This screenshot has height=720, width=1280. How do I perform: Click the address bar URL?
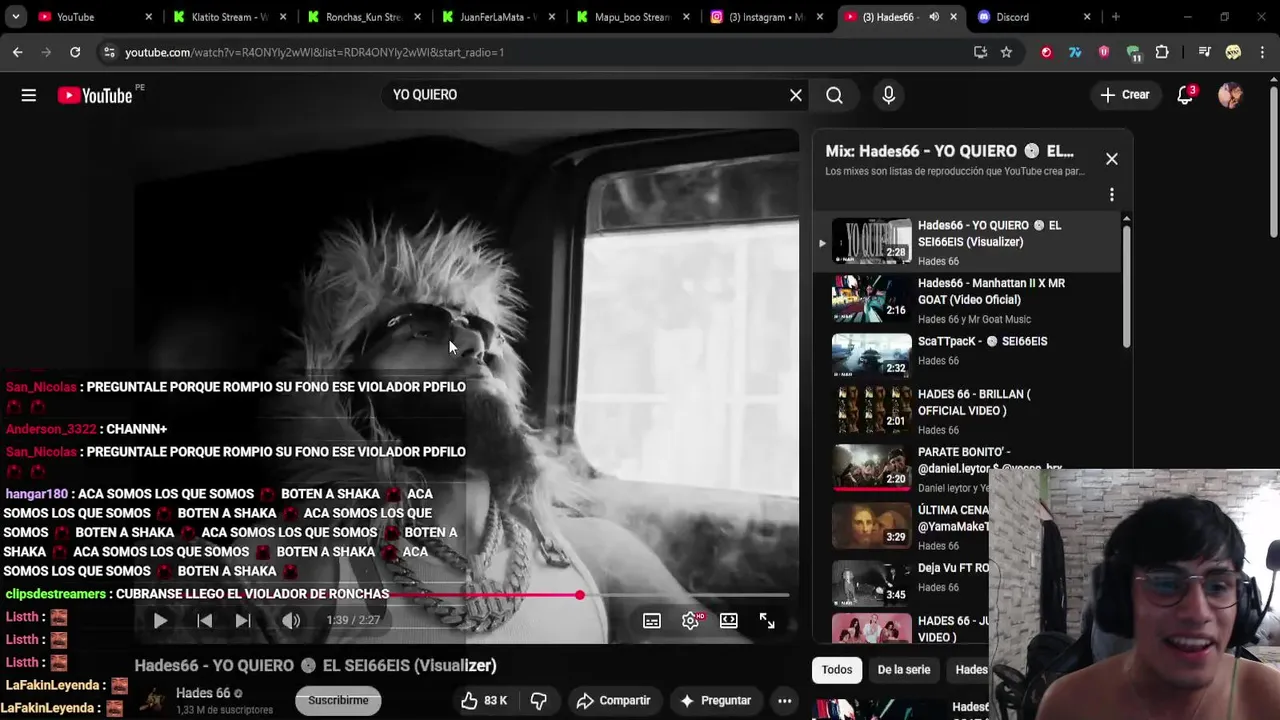(314, 52)
